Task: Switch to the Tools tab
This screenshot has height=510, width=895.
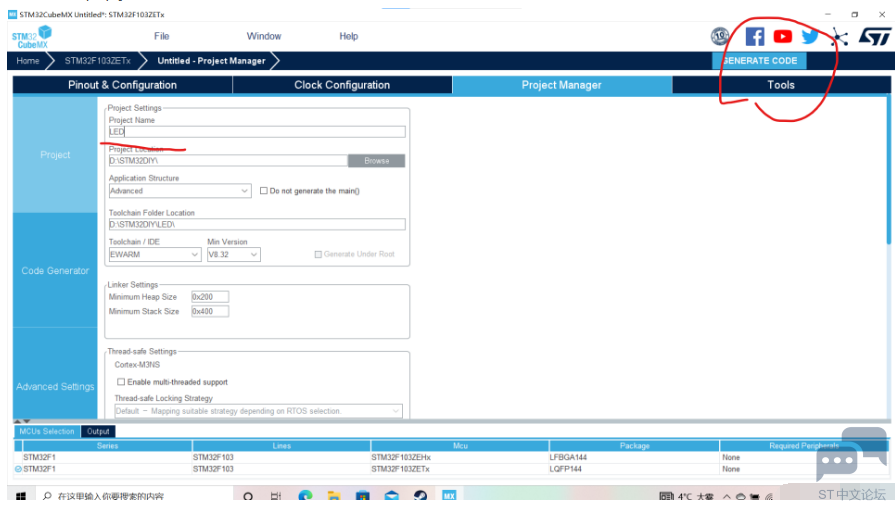Action: coord(781,85)
